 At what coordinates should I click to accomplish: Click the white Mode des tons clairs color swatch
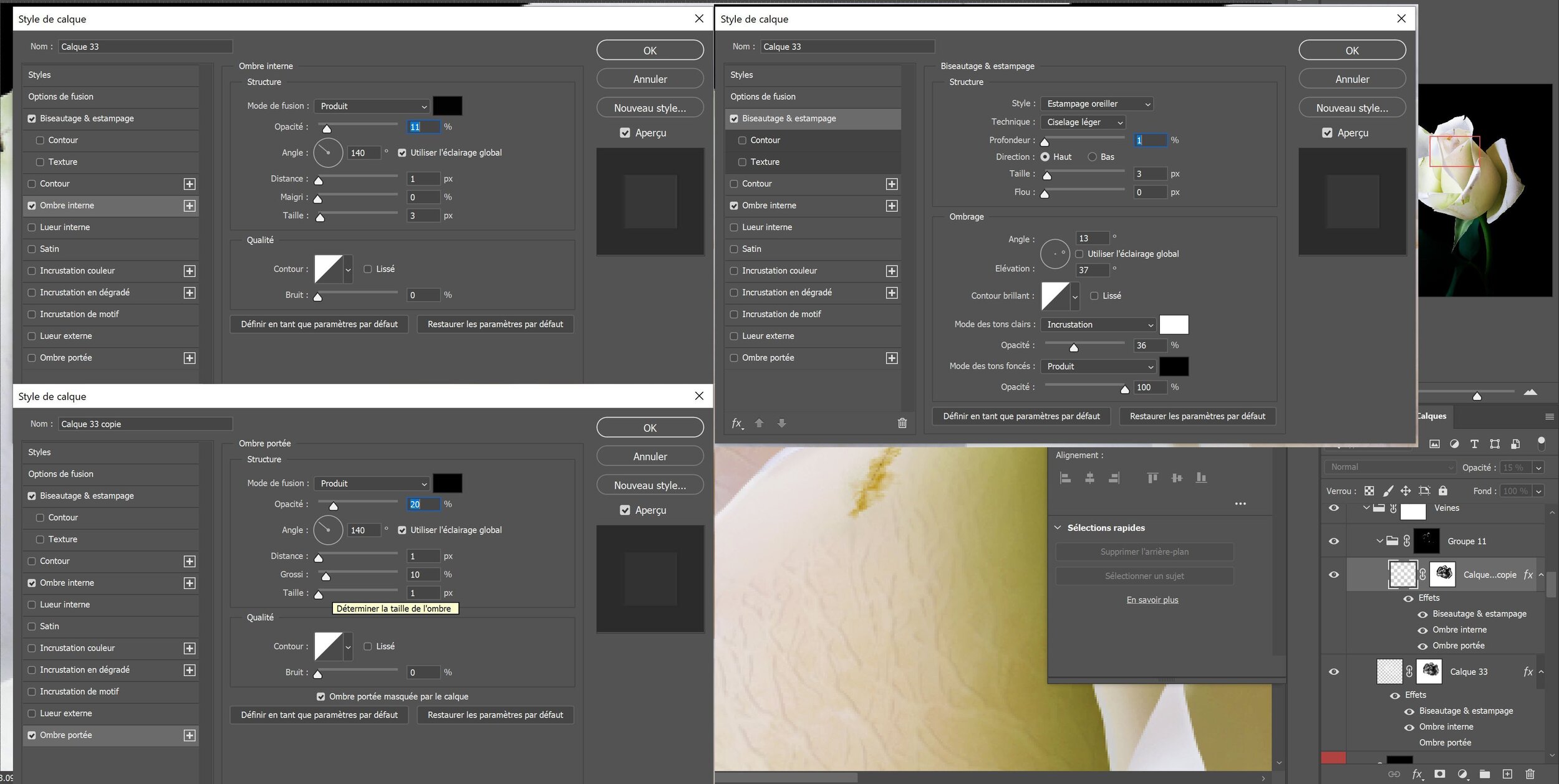click(x=1173, y=325)
